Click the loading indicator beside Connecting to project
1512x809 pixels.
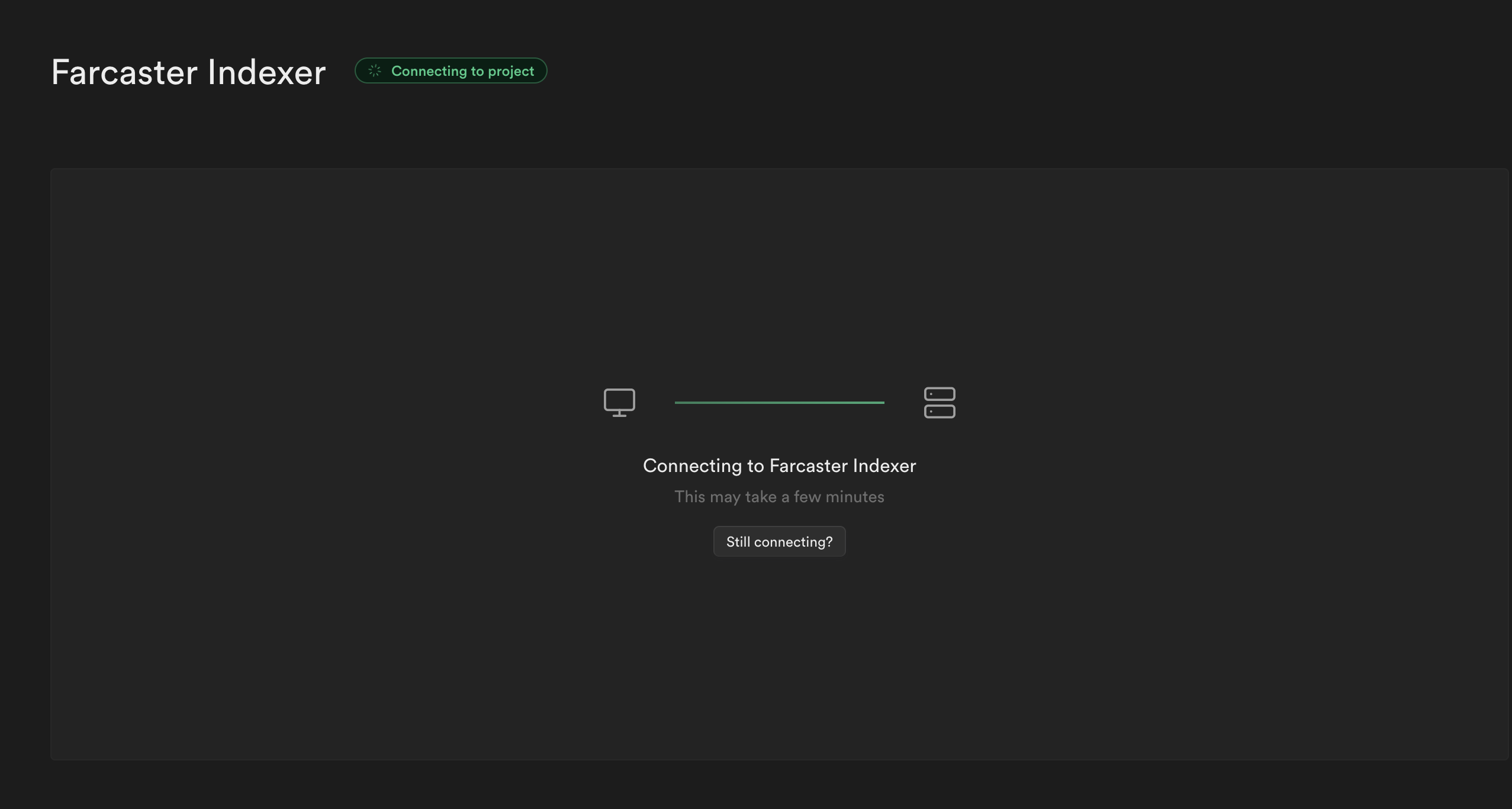(x=375, y=71)
